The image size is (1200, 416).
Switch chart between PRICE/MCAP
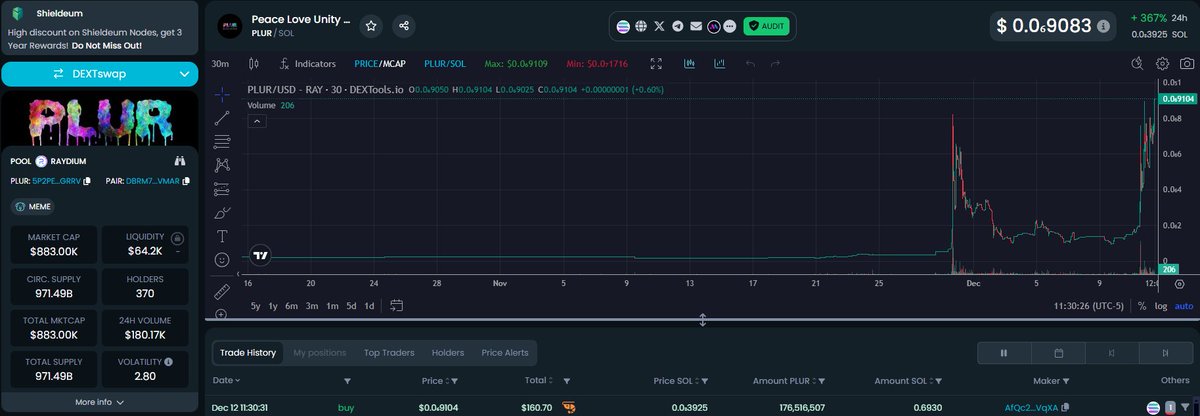381,64
